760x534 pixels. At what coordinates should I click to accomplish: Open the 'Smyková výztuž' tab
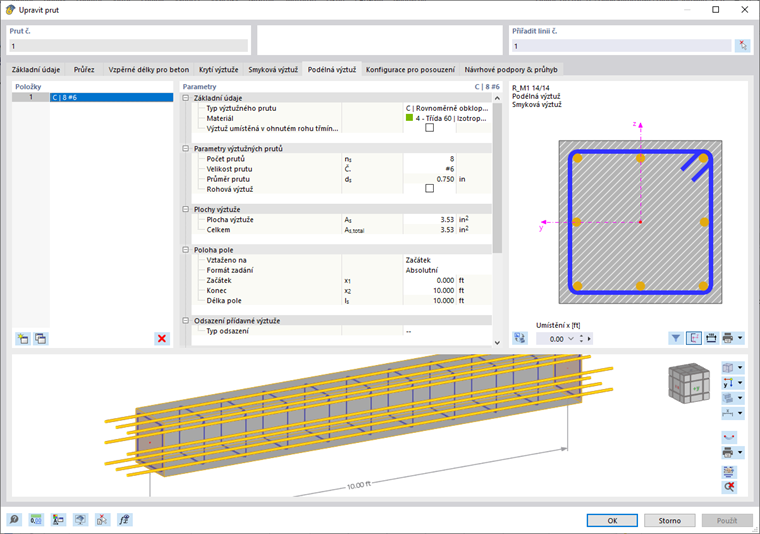pos(273,69)
